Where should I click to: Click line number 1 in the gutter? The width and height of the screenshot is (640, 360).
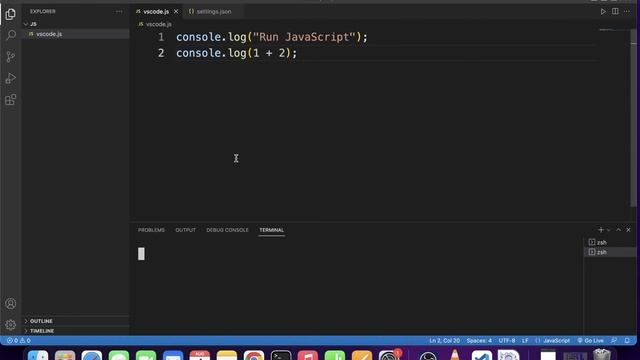click(161, 37)
